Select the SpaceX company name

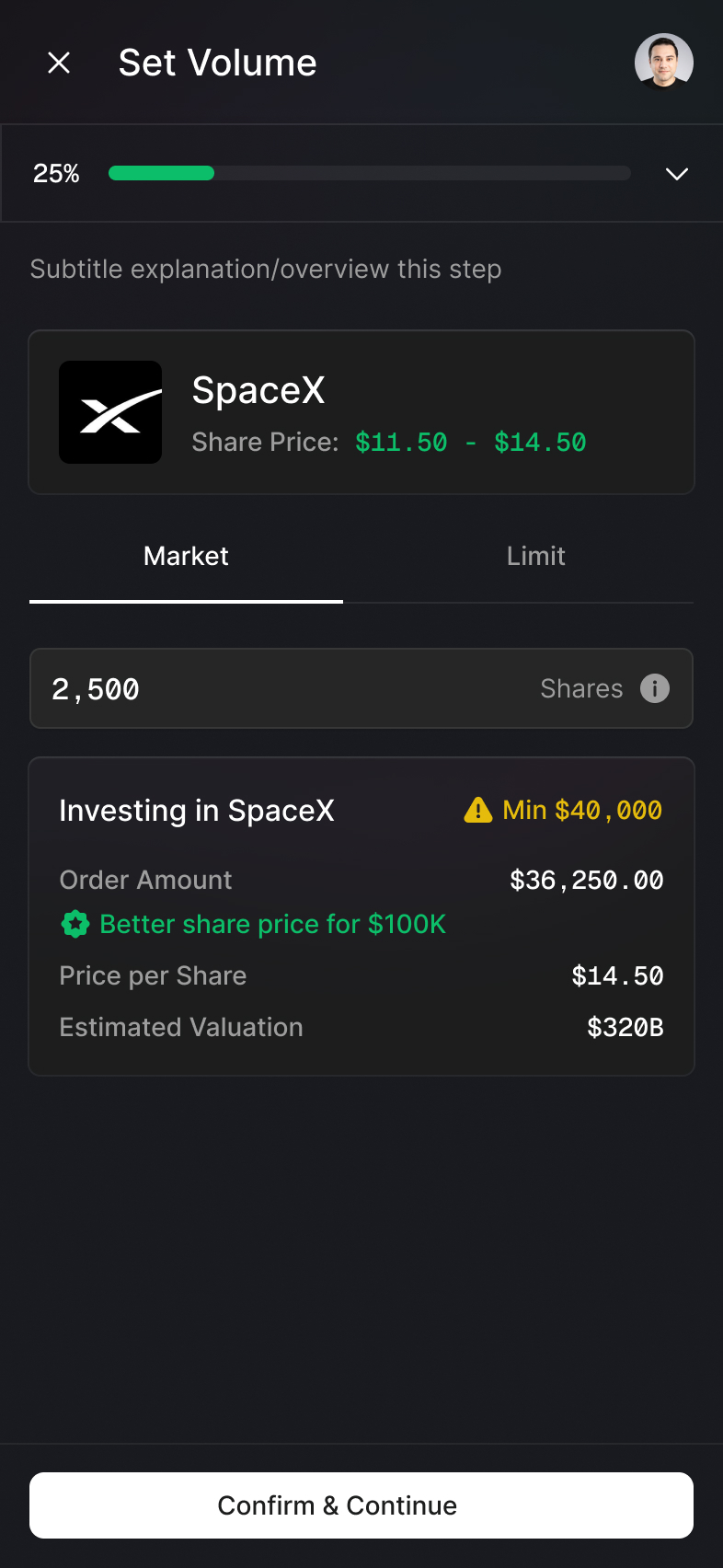[258, 390]
